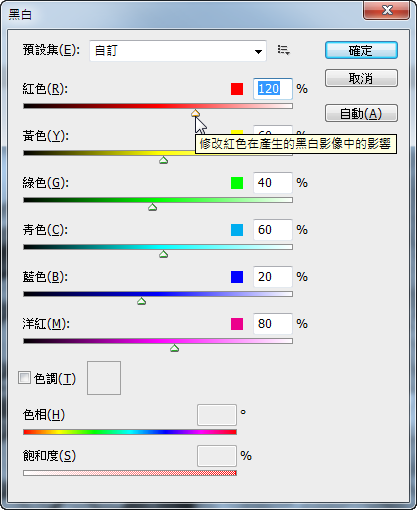
Task: Click the dropdown arrow of 自訂 preset
Action: coord(258,52)
